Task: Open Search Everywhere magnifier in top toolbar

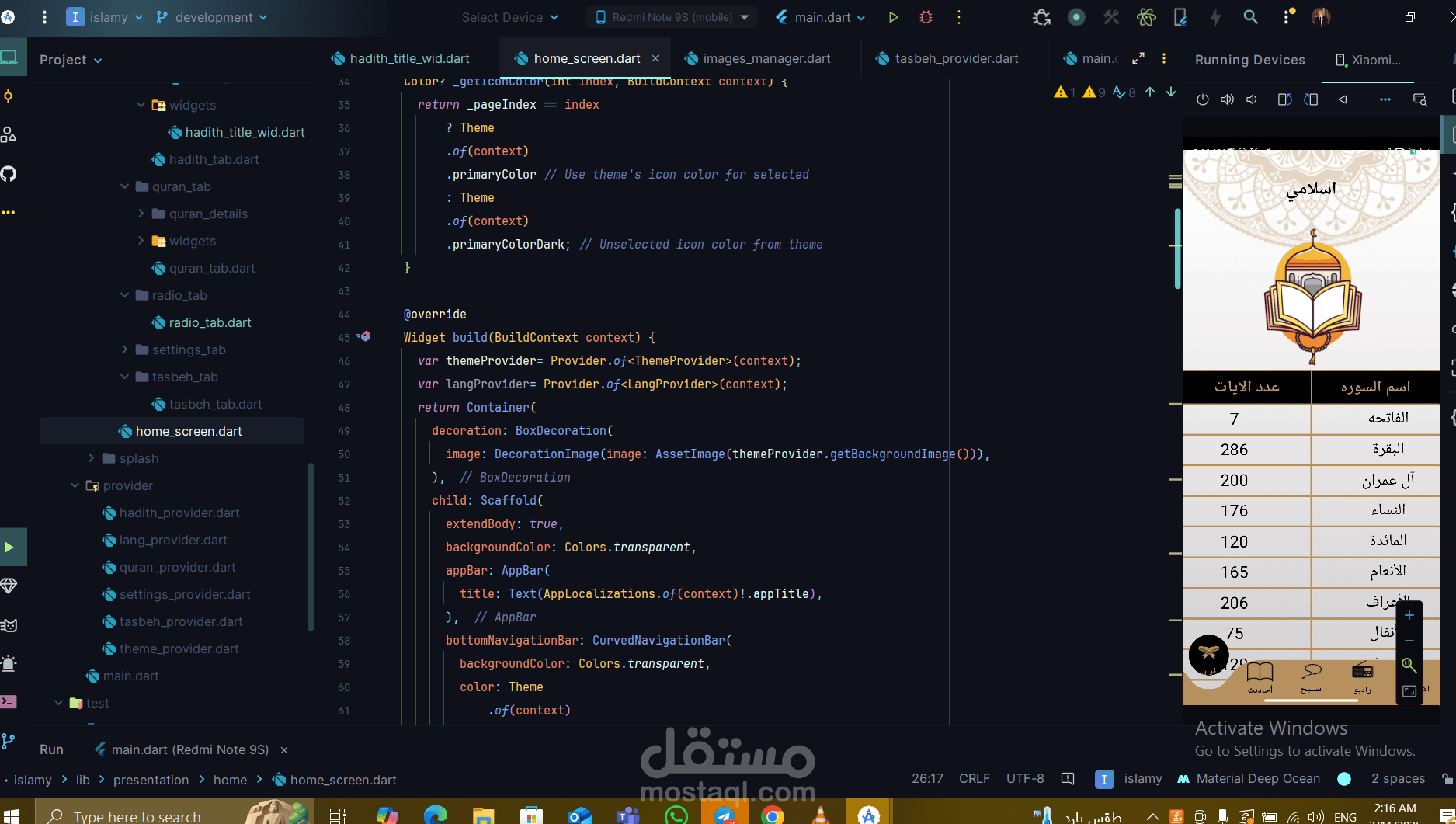Action: pyautogui.click(x=1250, y=17)
